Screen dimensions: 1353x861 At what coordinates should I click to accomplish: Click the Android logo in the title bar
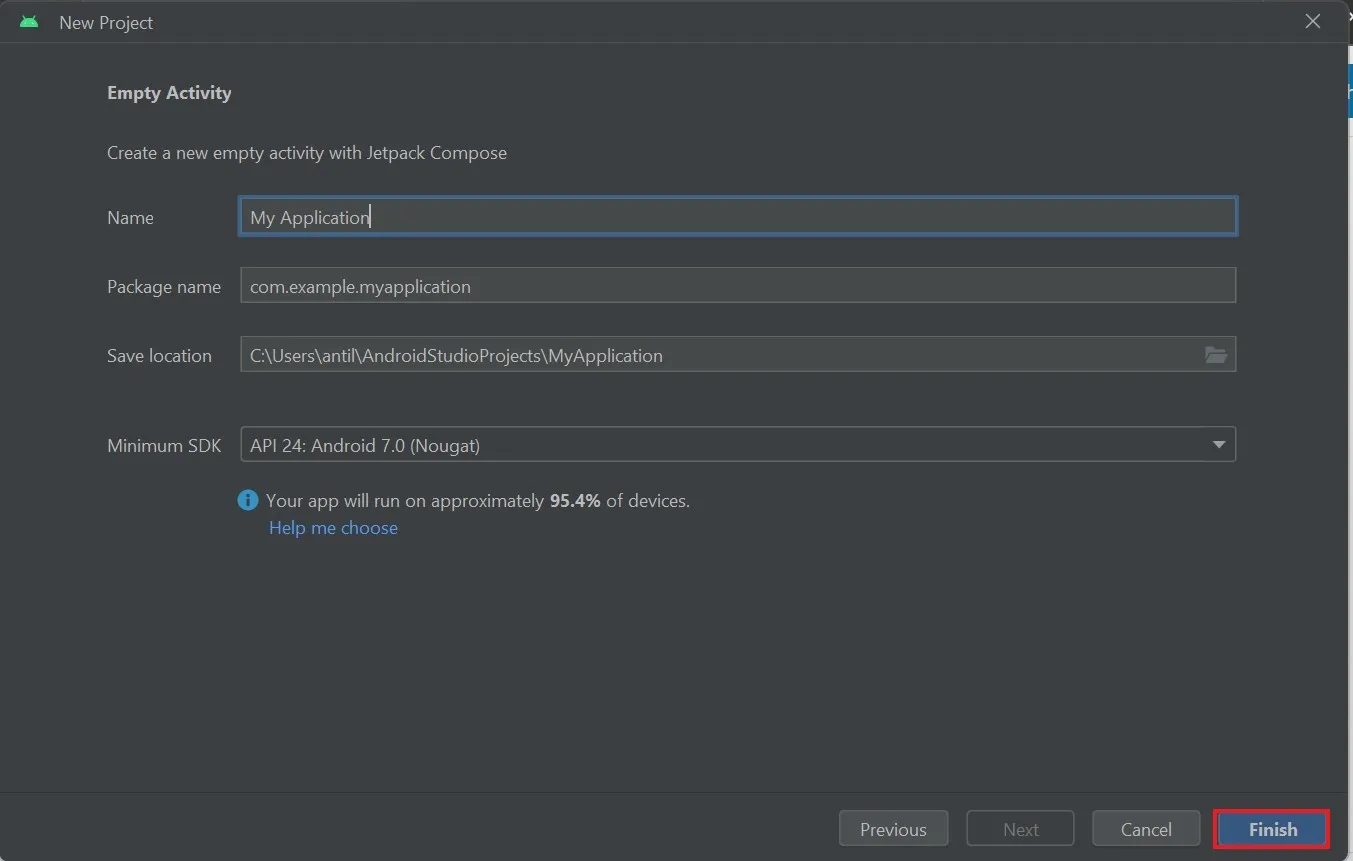(x=29, y=22)
